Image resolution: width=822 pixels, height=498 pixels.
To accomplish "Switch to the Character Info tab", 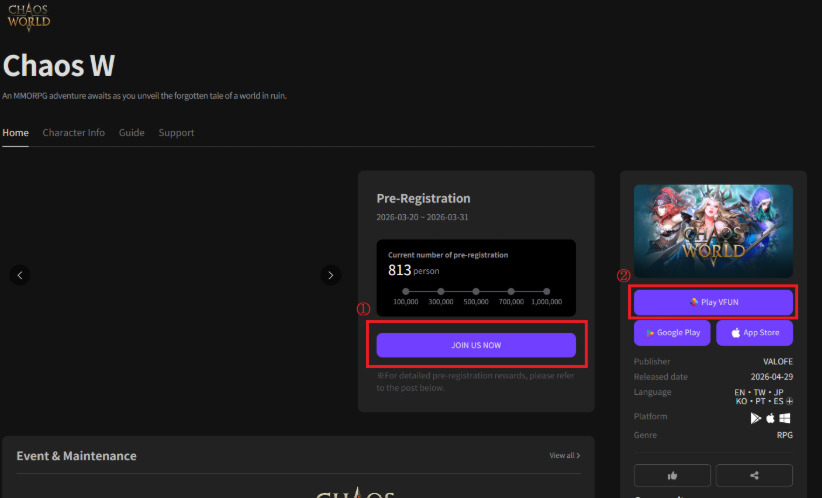I will click(73, 133).
